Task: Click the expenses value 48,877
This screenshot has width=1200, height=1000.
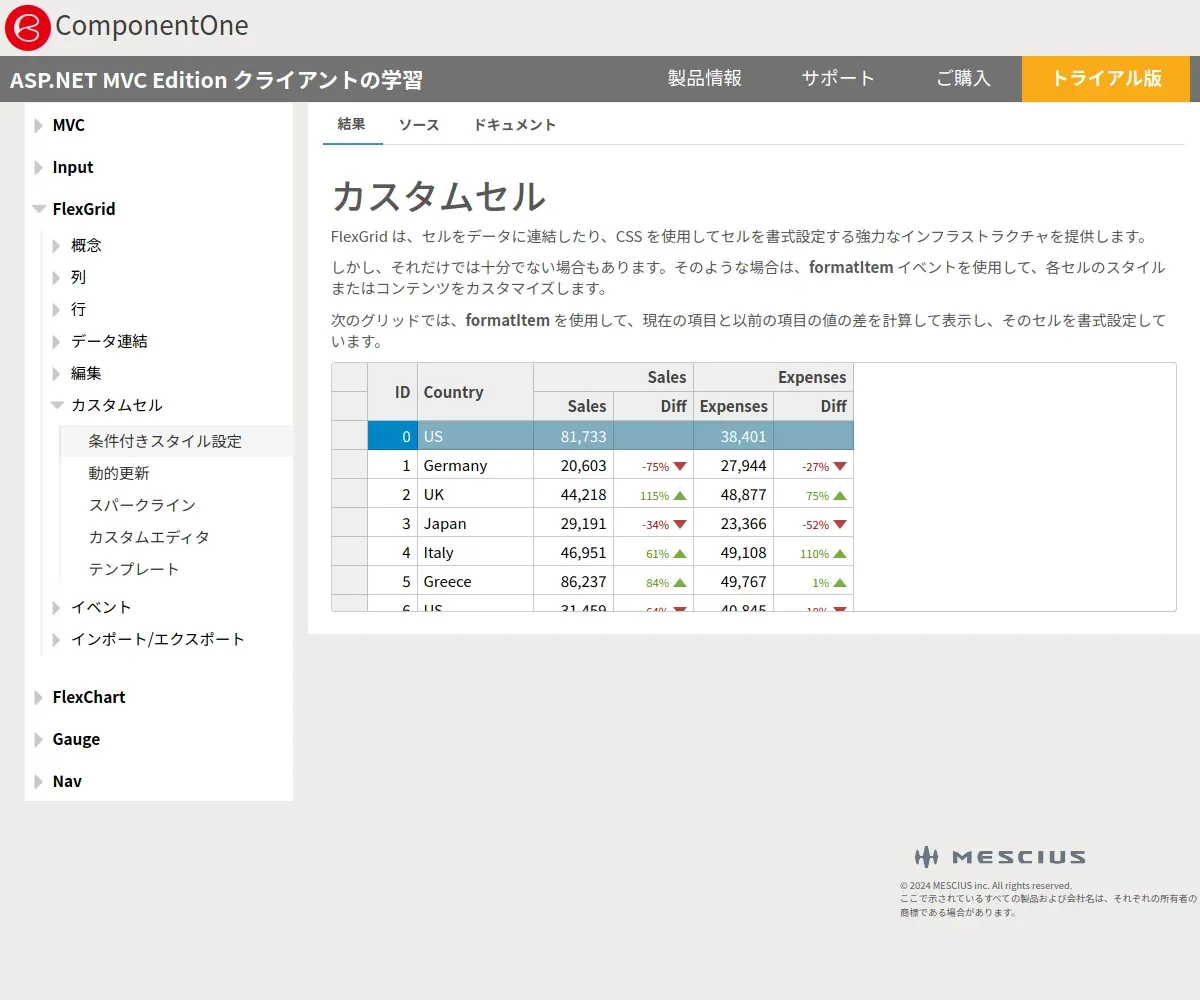Action: click(734, 494)
